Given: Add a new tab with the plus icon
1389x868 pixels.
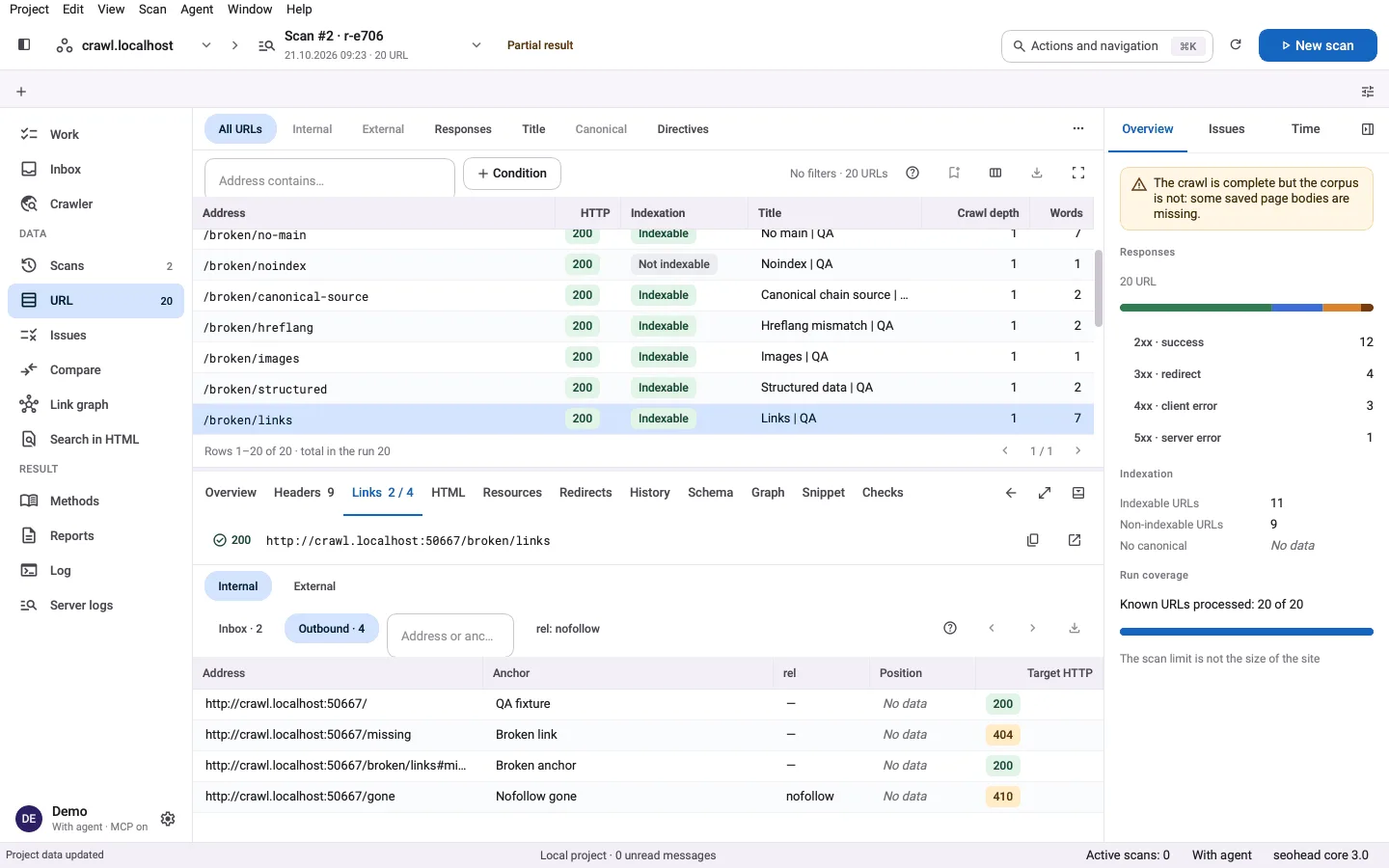Looking at the screenshot, I should pos(21,92).
